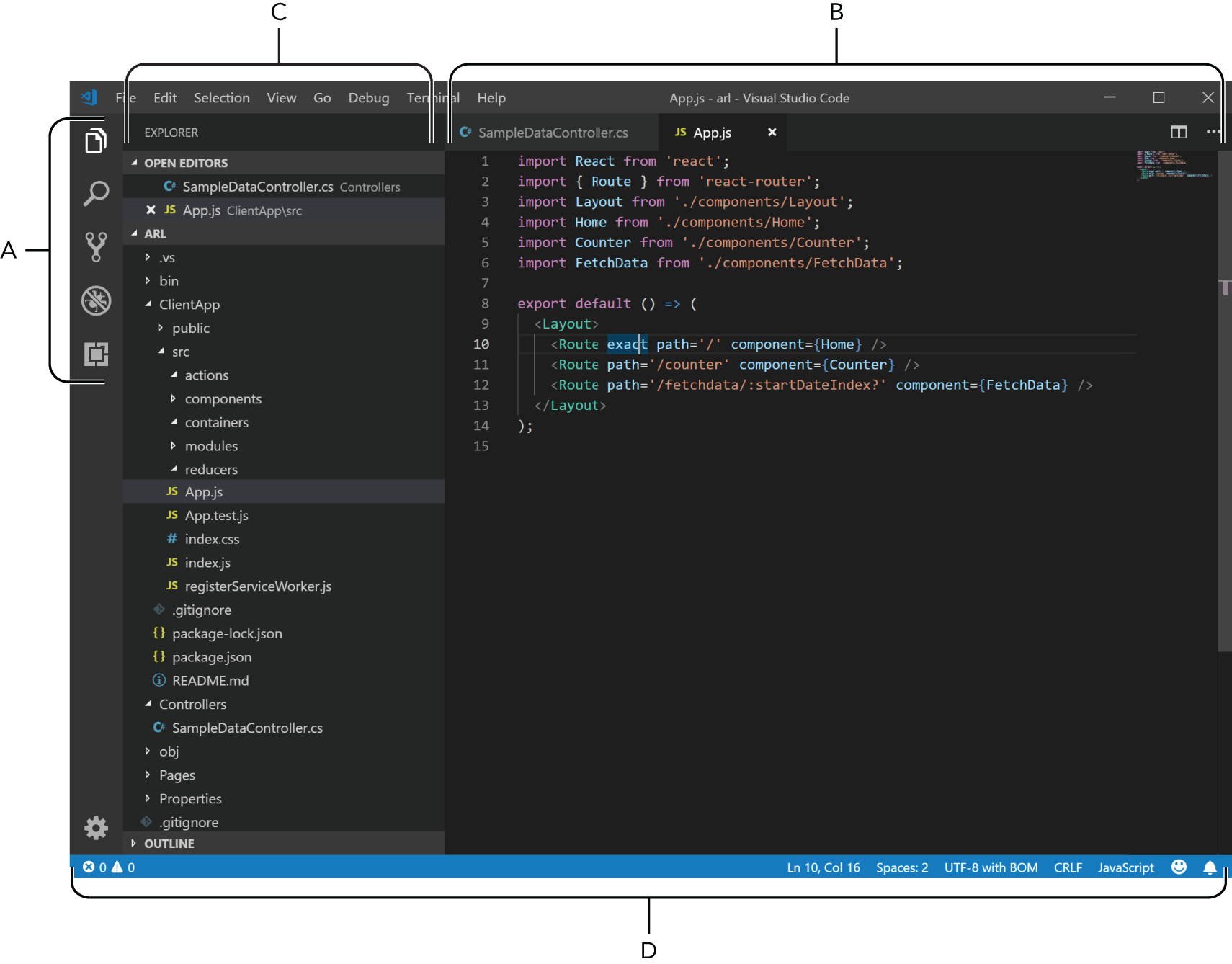Change line endings via CRLF indicator

point(1068,867)
